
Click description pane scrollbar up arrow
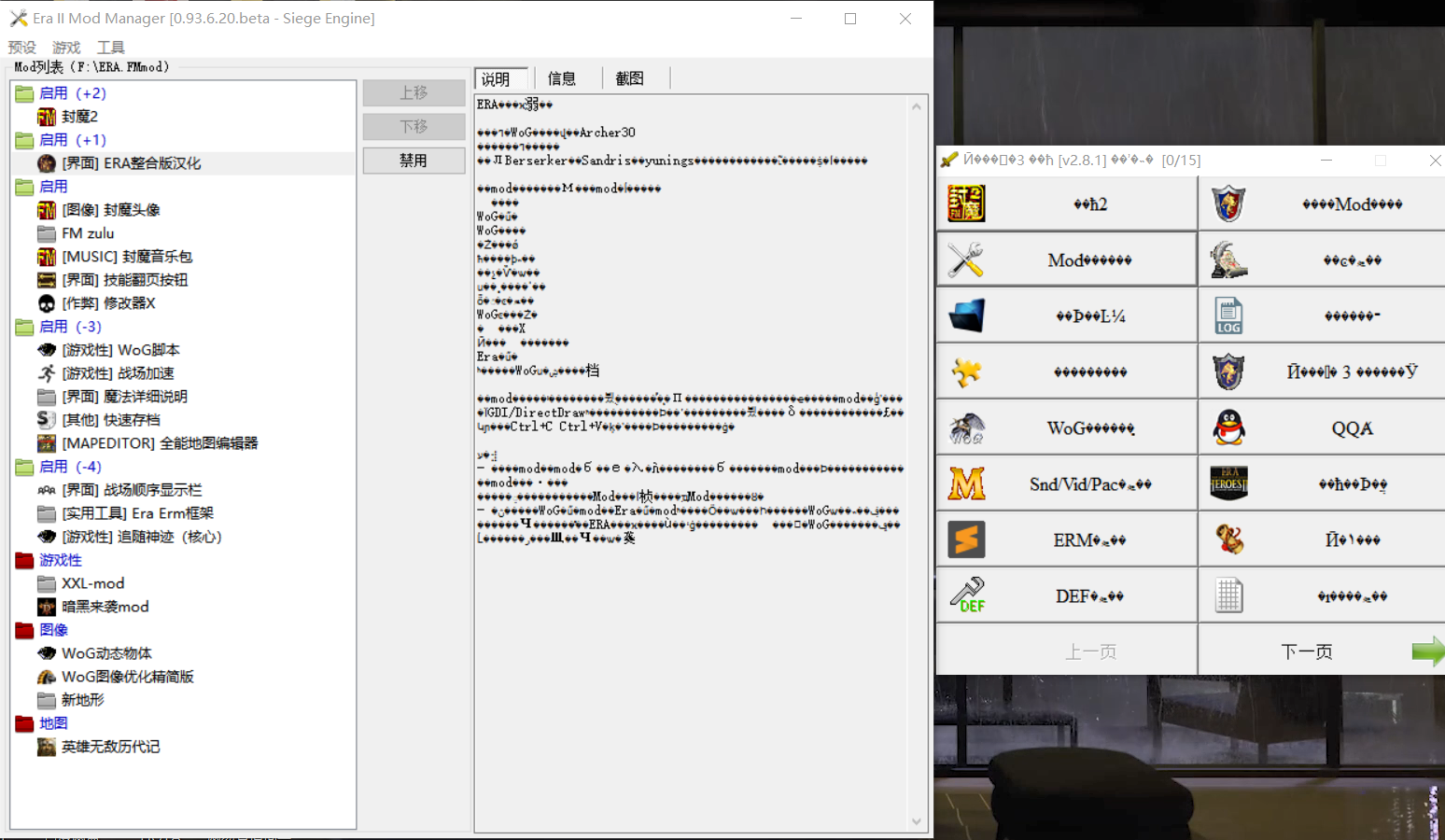917,105
